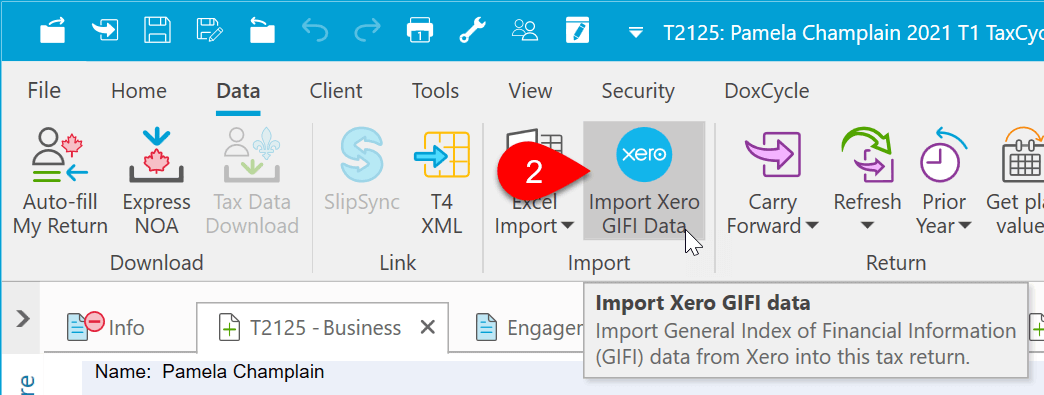Select the Data ribbon tab

(x=238, y=91)
